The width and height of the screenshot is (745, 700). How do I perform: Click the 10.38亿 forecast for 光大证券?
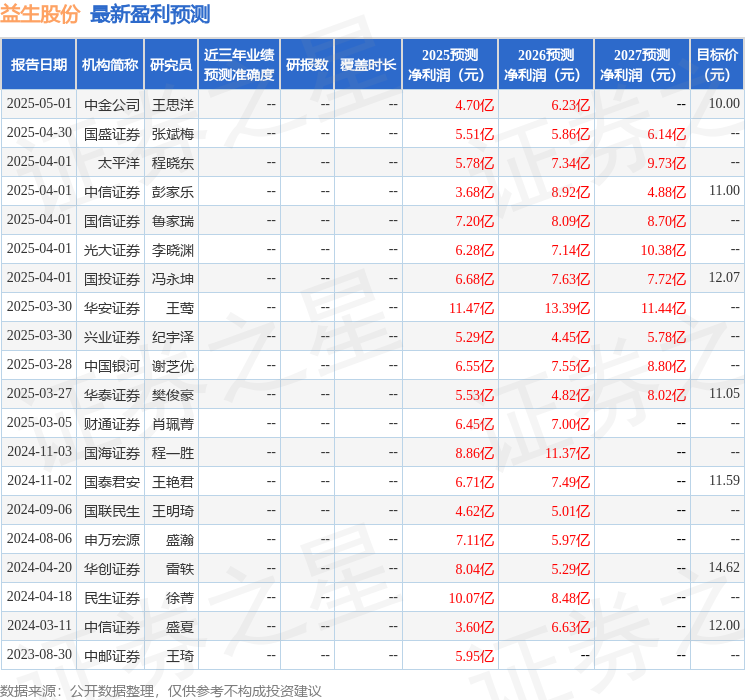coord(663,249)
